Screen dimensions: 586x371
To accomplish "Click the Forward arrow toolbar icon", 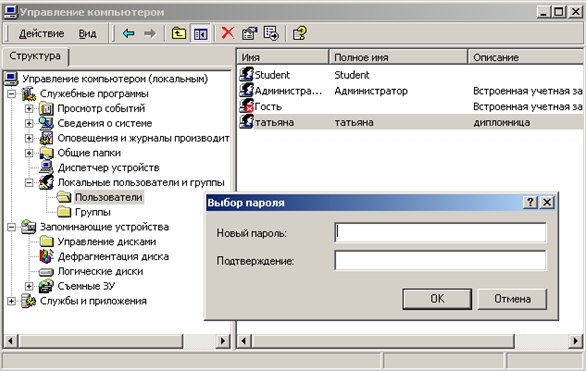I will pos(150,34).
